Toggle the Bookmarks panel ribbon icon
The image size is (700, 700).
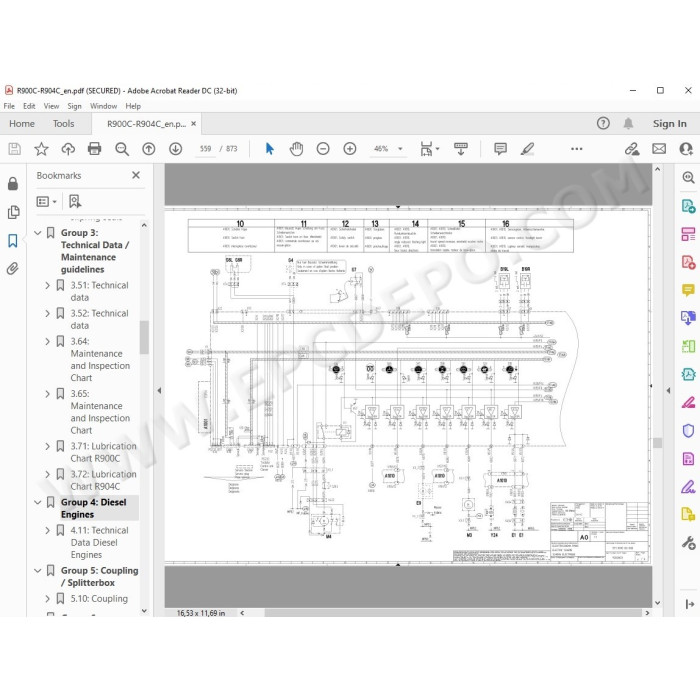(13, 241)
